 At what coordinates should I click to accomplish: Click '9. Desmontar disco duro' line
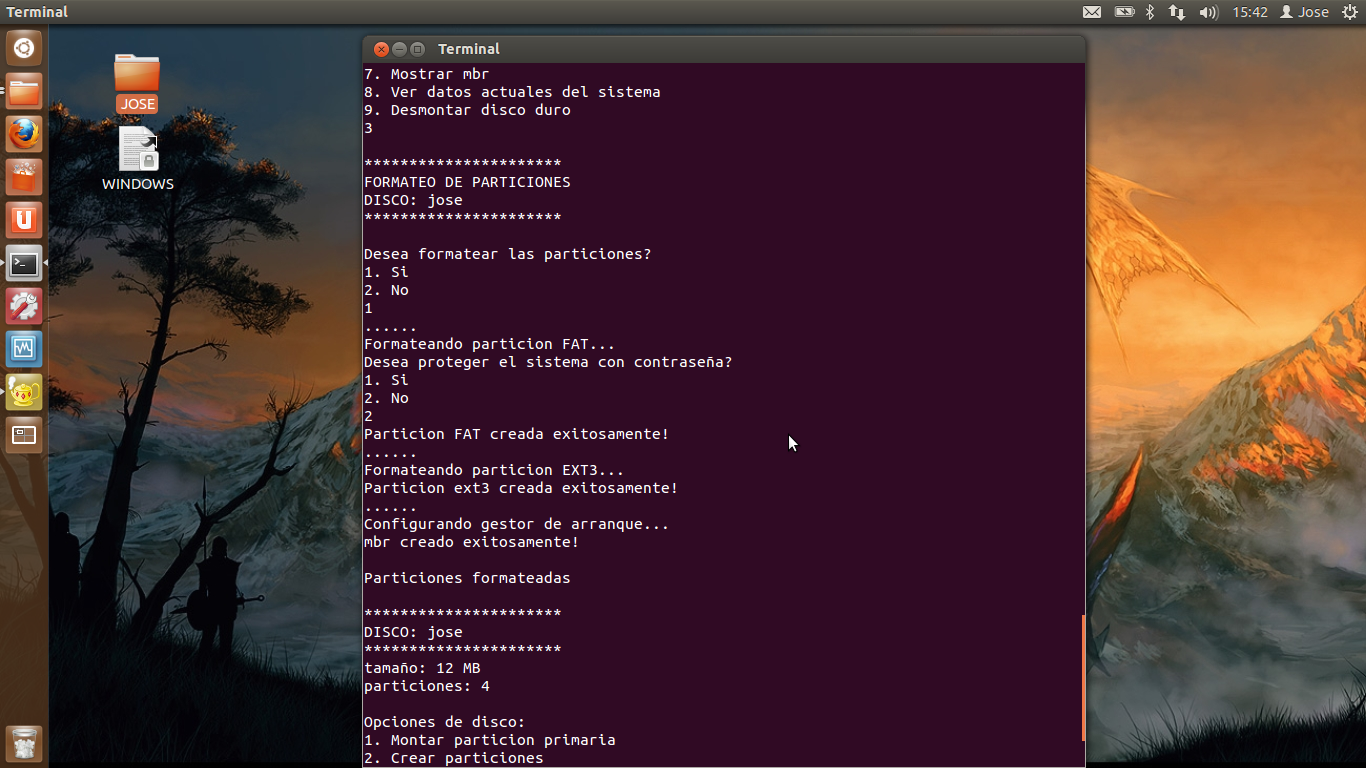pos(467,110)
